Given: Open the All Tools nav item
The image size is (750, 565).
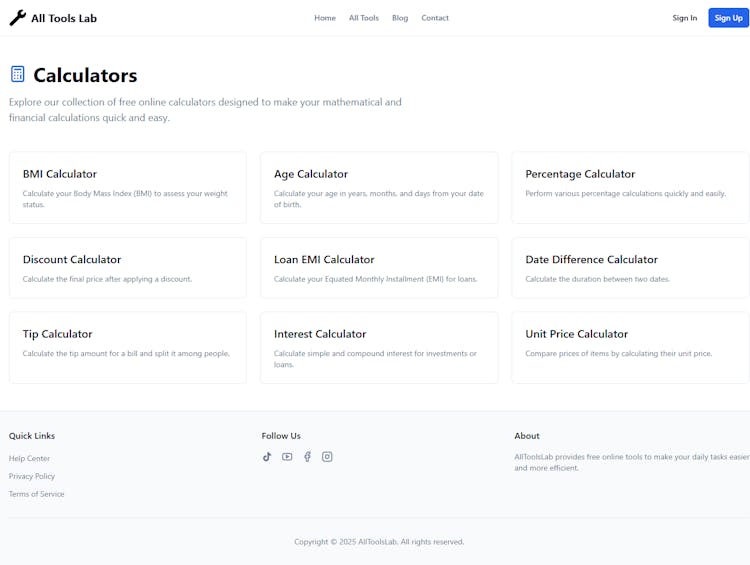Looking at the screenshot, I should pyautogui.click(x=364, y=18).
